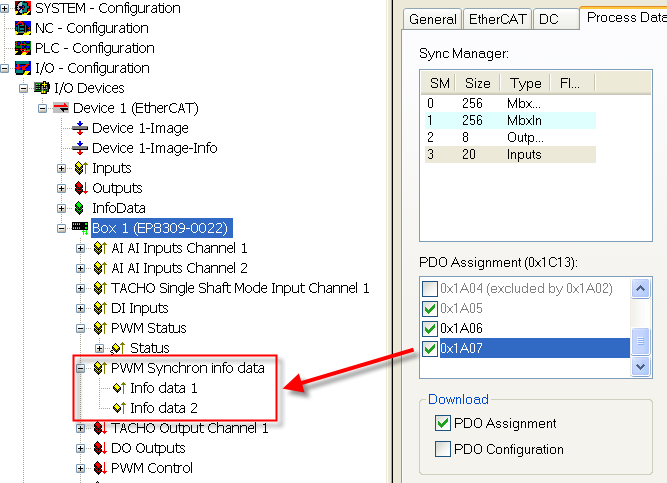Click the Size column header
Image resolution: width=667 pixels, height=483 pixels.
(x=478, y=83)
